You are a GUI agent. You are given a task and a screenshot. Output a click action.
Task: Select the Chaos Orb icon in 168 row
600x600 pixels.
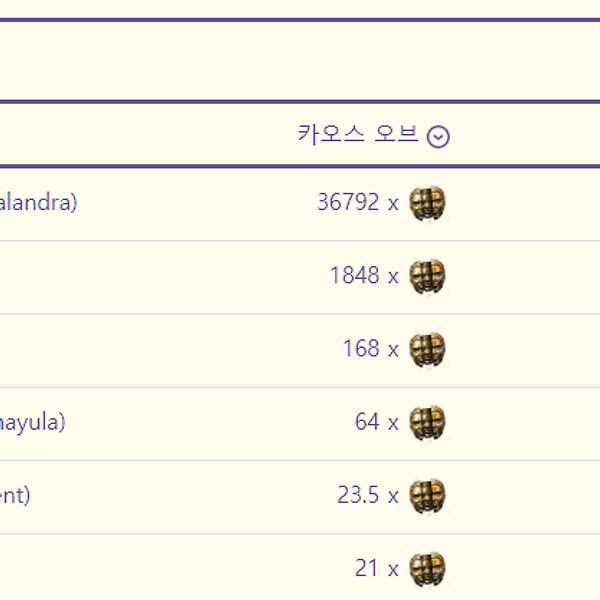click(427, 349)
